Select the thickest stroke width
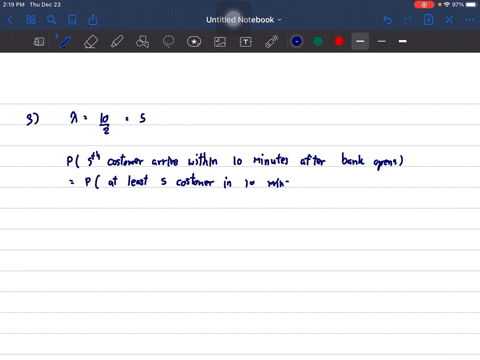Image resolution: width=480 pixels, height=360 pixels. 403,41
